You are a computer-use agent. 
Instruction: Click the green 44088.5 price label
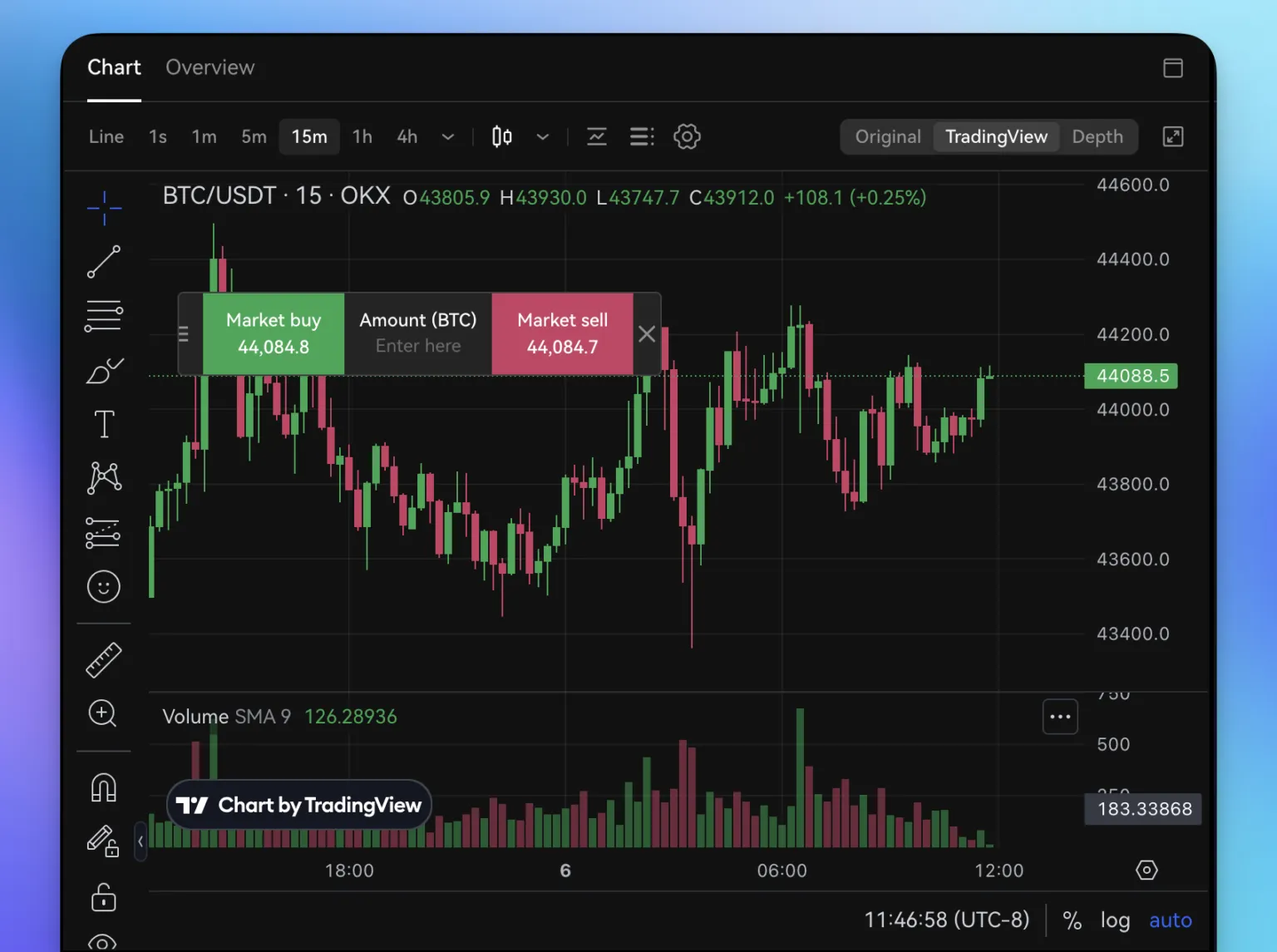pyautogui.click(x=1132, y=376)
